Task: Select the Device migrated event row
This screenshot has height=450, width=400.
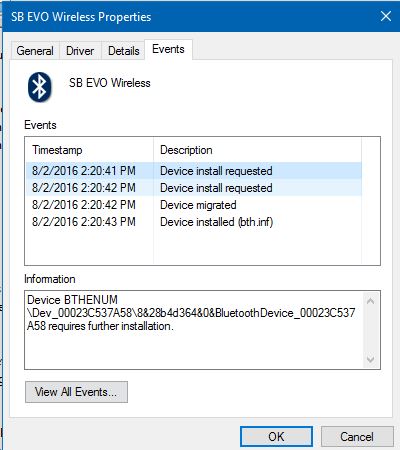Action: [x=194, y=205]
